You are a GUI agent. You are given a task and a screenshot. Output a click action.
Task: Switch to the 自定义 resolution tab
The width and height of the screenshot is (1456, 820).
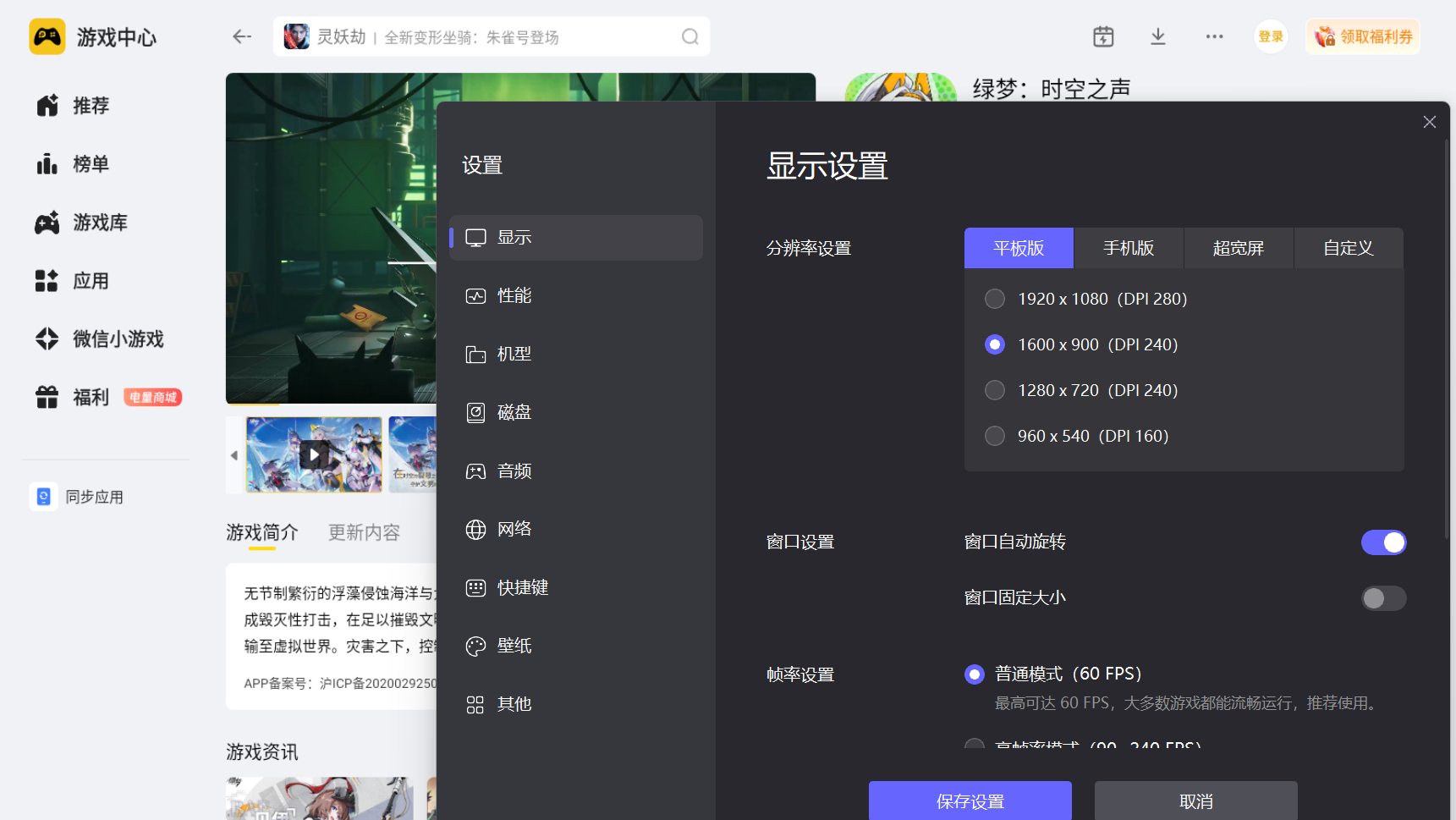pyautogui.click(x=1348, y=248)
